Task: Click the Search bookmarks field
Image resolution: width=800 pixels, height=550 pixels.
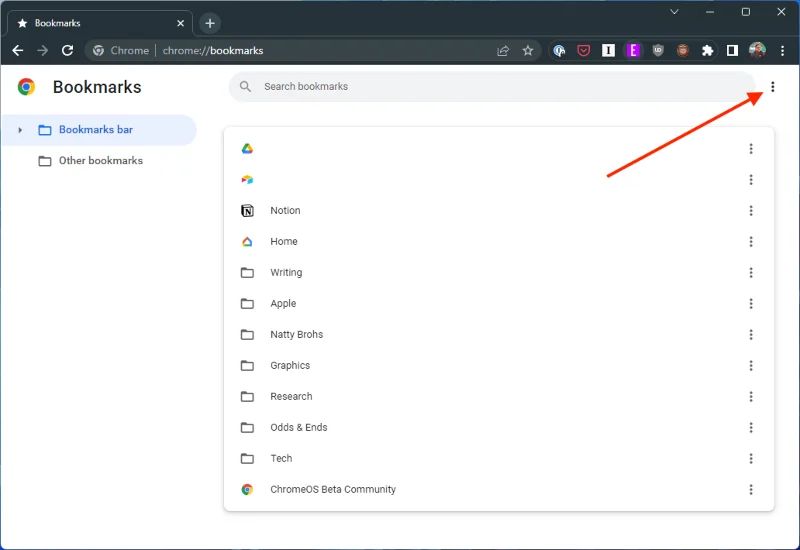Action: pos(490,87)
